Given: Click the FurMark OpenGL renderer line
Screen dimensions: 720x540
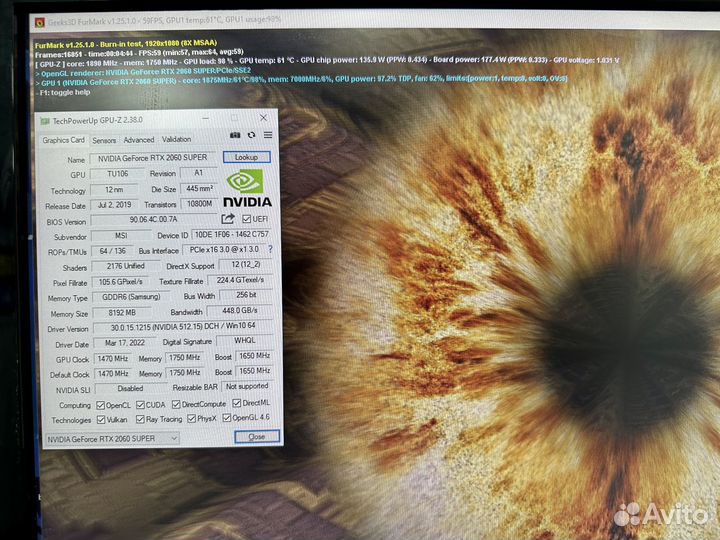Looking at the screenshot, I should tap(143, 72).
